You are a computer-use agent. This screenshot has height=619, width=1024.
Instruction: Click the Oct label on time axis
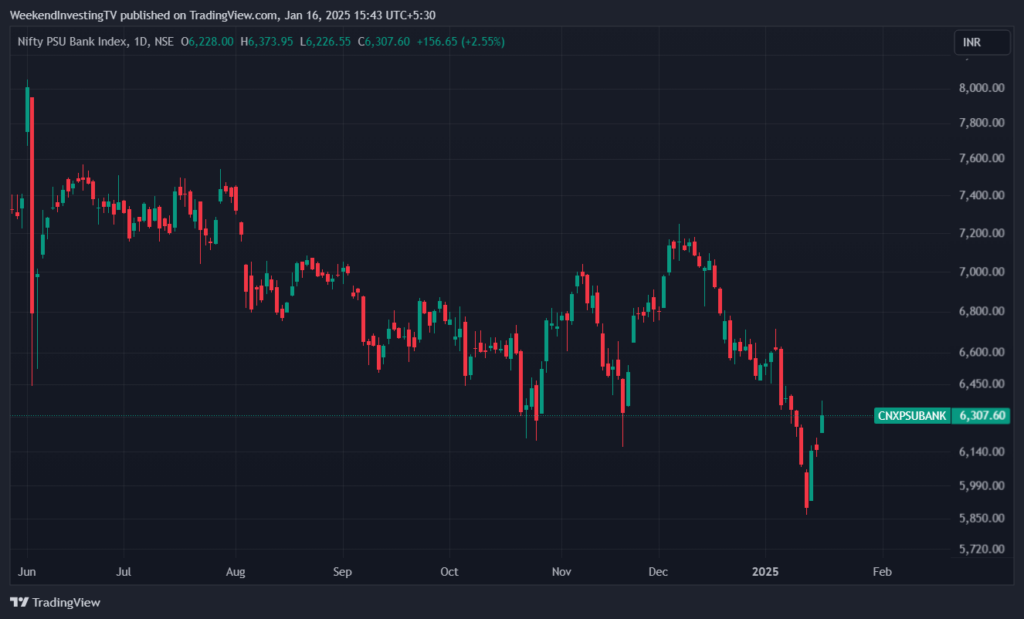[x=449, y=572]
